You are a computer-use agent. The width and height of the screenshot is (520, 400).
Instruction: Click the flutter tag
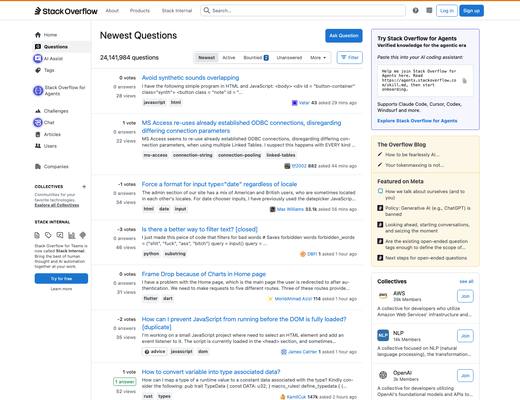[x=150, y=298]
